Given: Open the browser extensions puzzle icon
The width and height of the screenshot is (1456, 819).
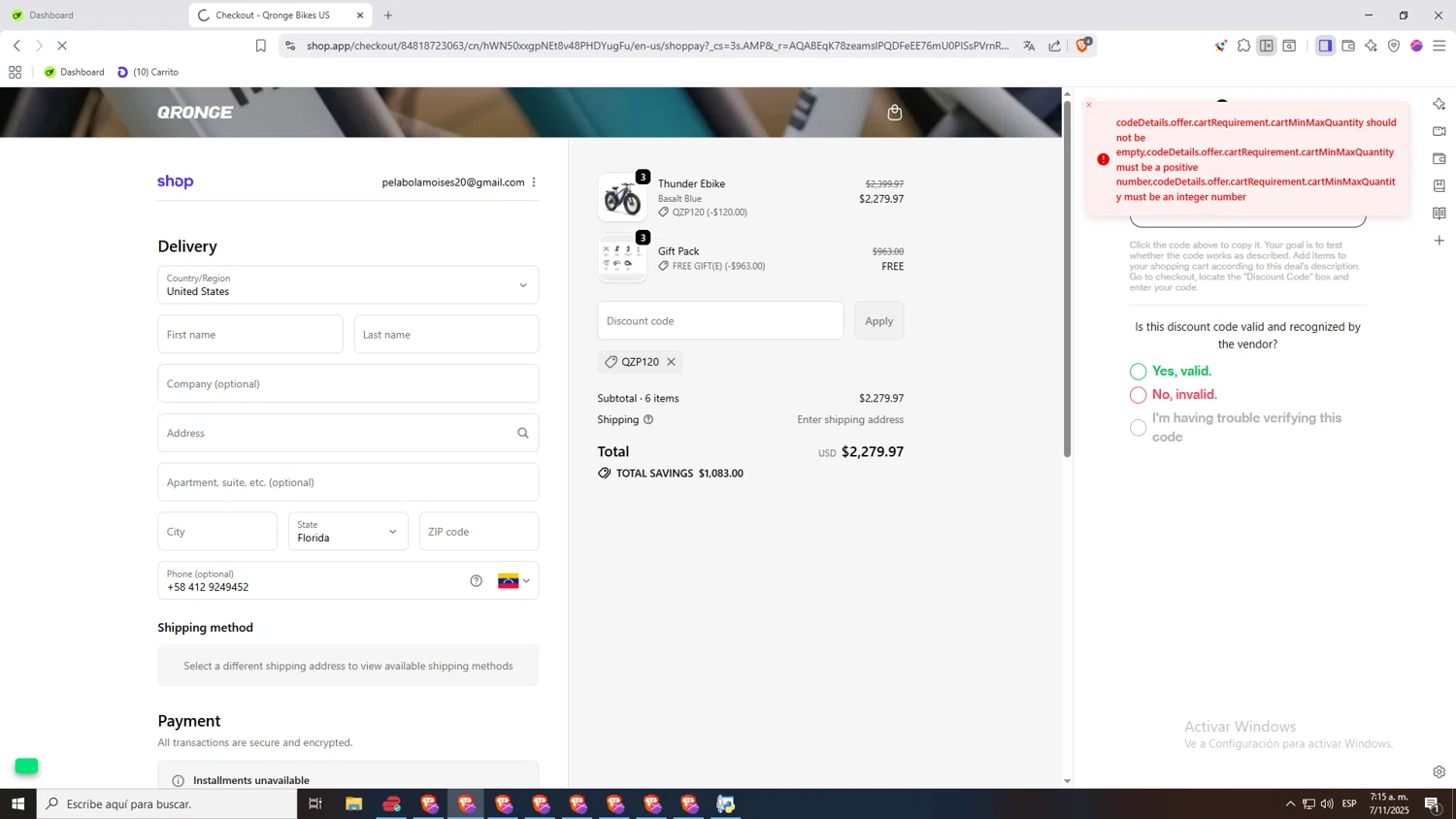Looking at the screenshot, I should (1243, 46).
